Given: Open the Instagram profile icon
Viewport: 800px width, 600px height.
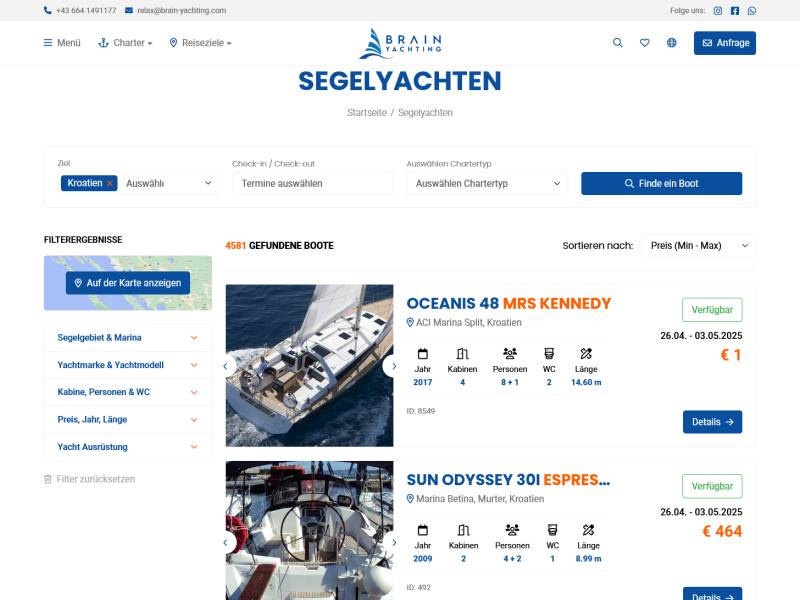Looking at the screenshot, I should pyautogui.click(x=717, y=11).
